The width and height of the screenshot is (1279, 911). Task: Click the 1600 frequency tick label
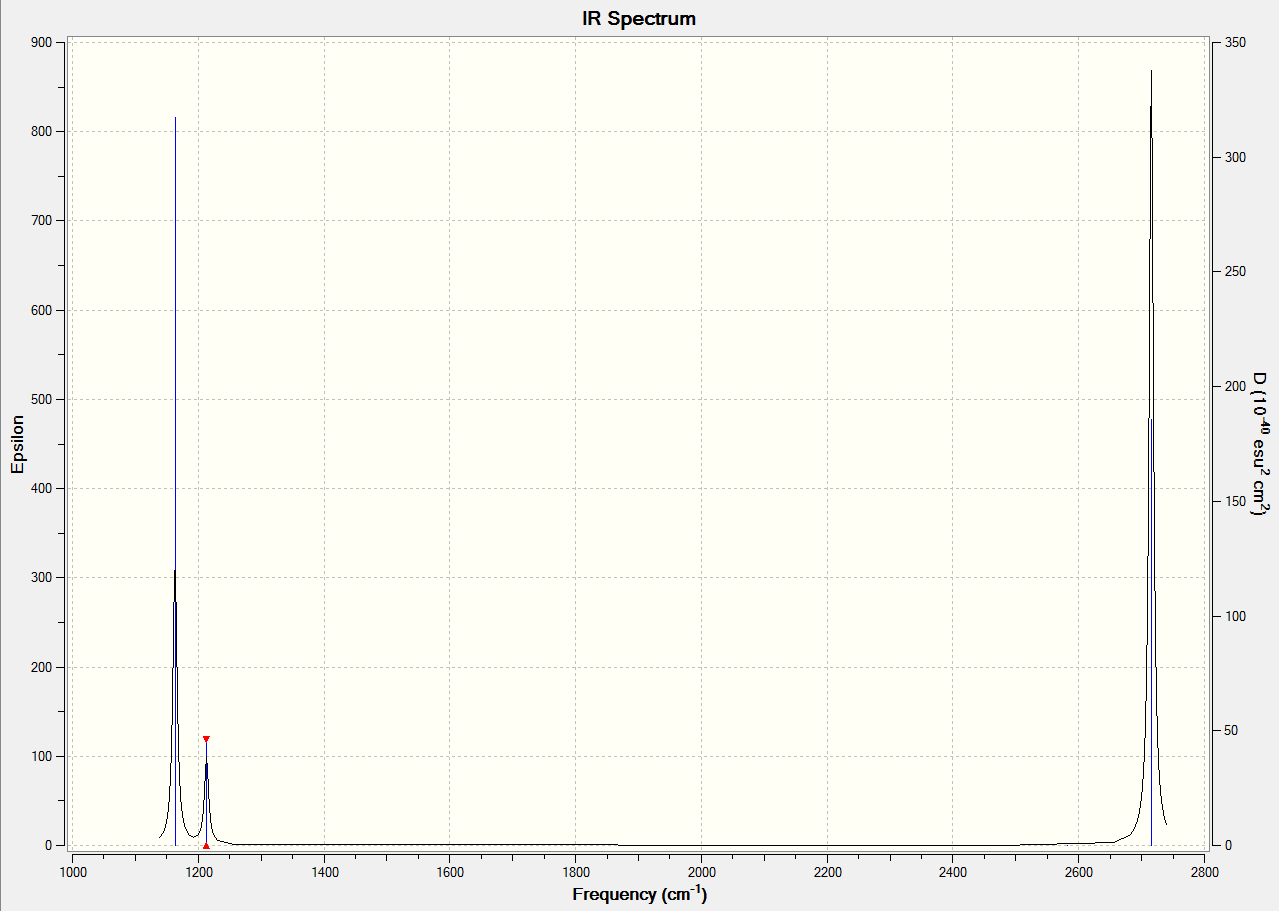(450, 872)
